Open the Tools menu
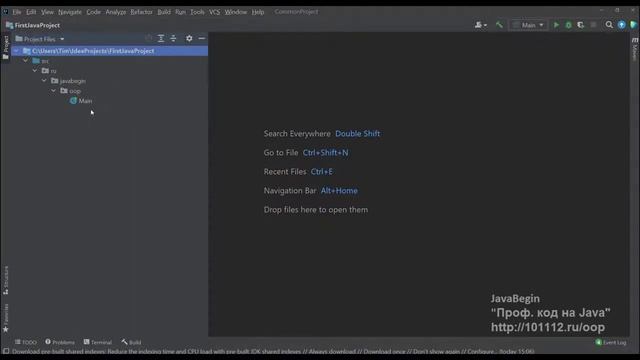This screenshot has width=640, height=360. coord(197,12)
